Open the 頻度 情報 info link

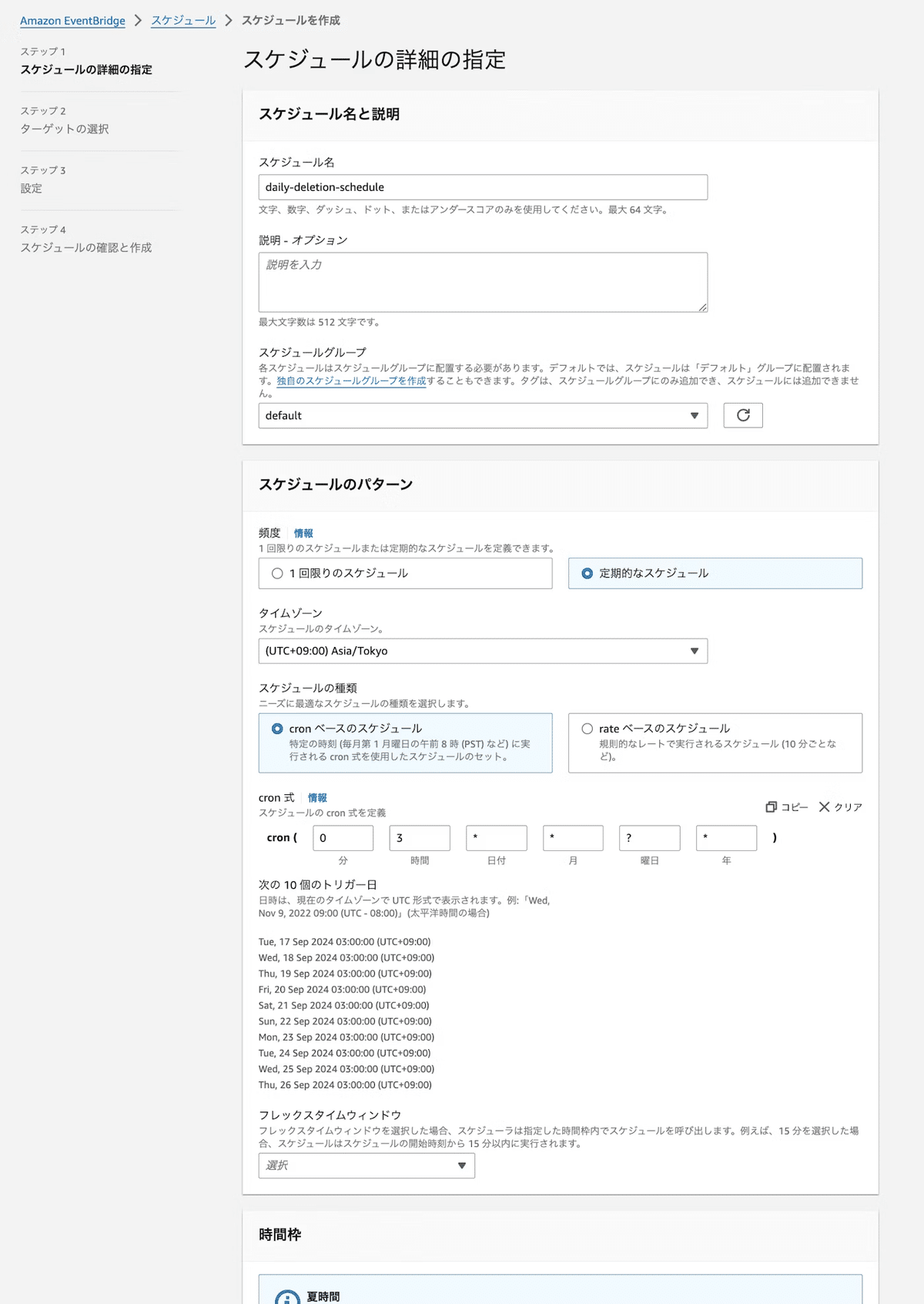tap(303, 533)
